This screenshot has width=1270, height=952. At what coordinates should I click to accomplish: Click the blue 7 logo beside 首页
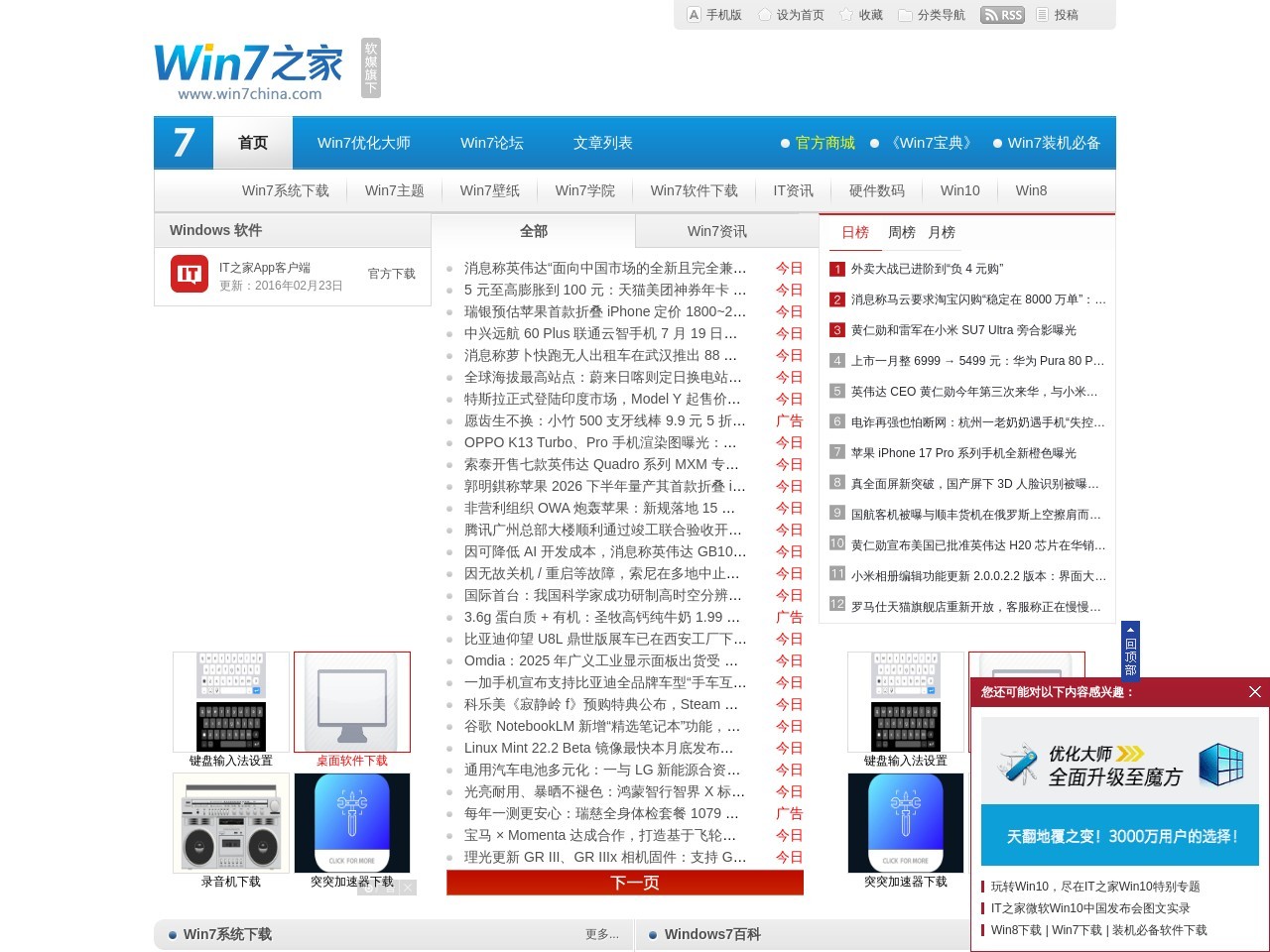click(183, 142)
